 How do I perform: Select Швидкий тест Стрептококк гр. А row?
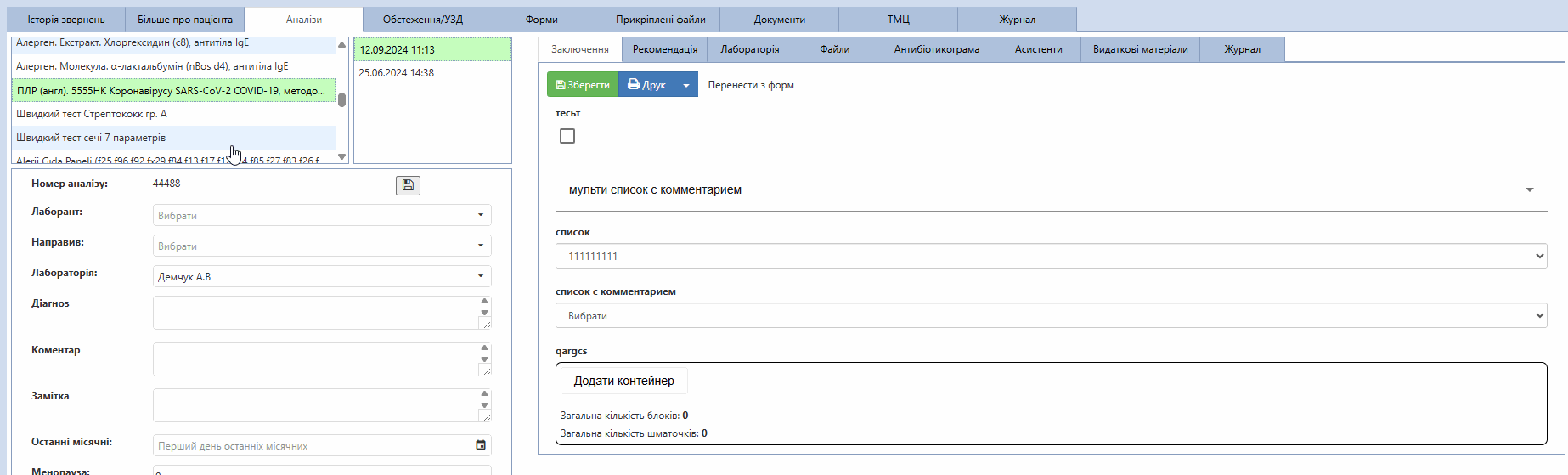tap(173, 114)
